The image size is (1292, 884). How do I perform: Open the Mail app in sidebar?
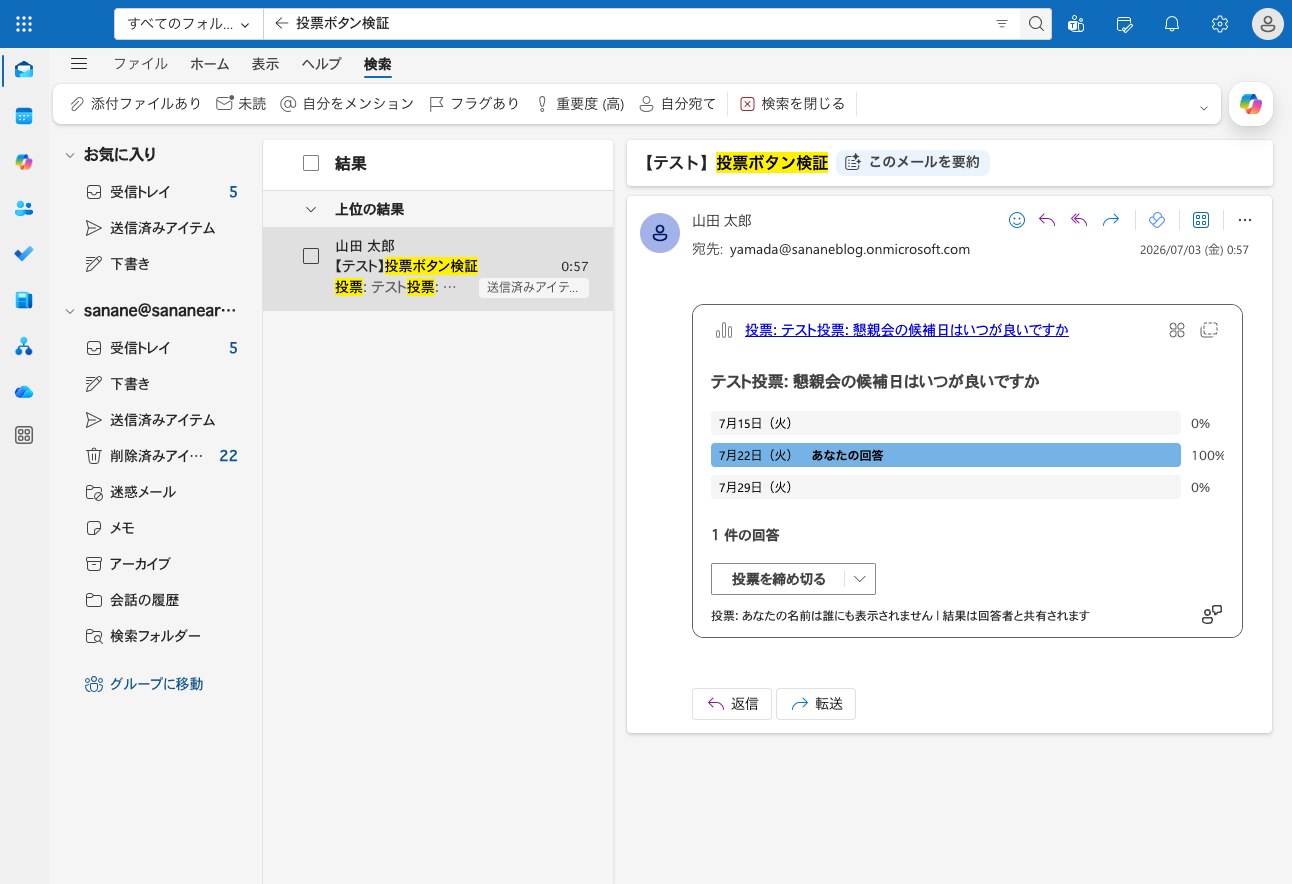[24, 70]
